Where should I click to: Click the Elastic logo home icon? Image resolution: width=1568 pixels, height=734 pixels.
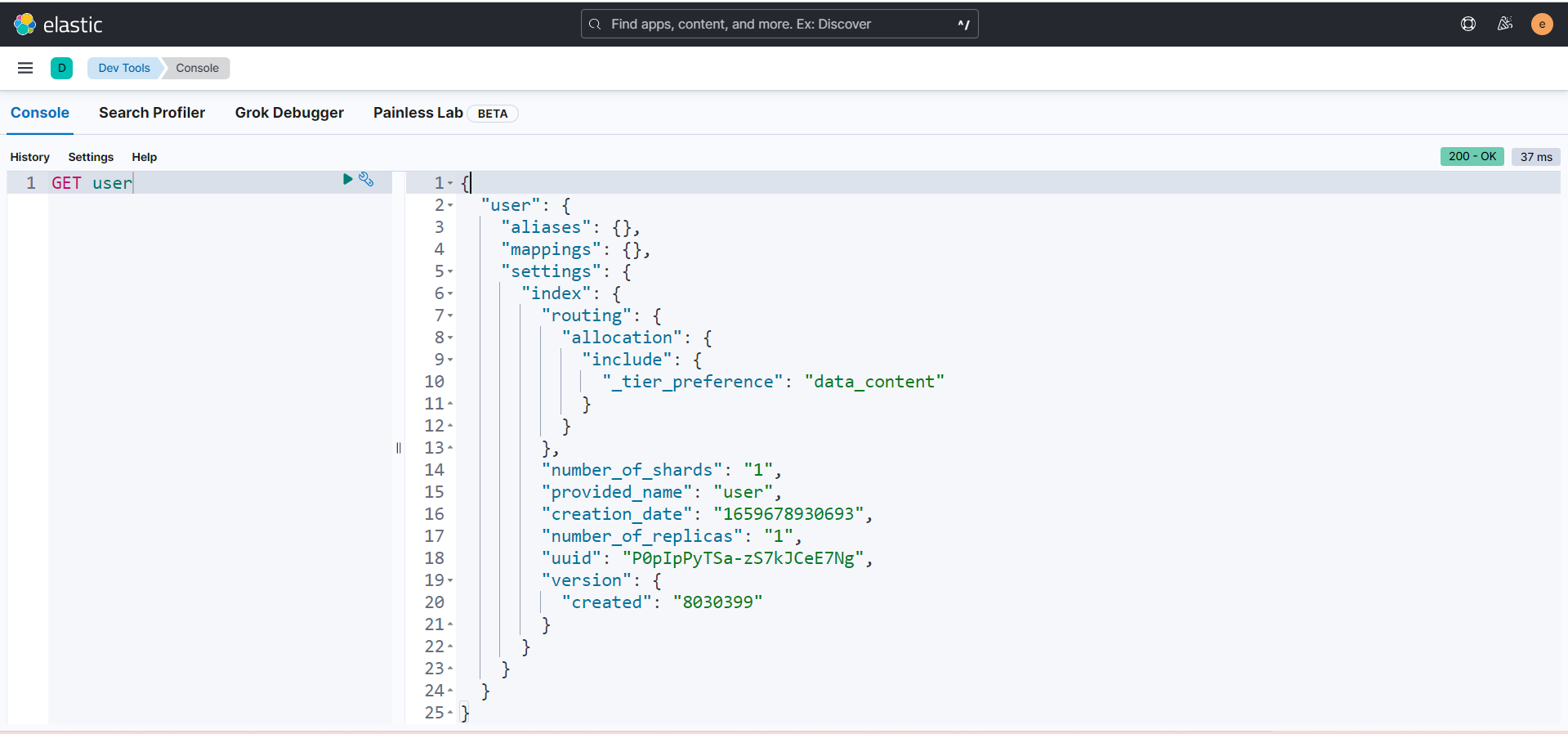point(25,25)
